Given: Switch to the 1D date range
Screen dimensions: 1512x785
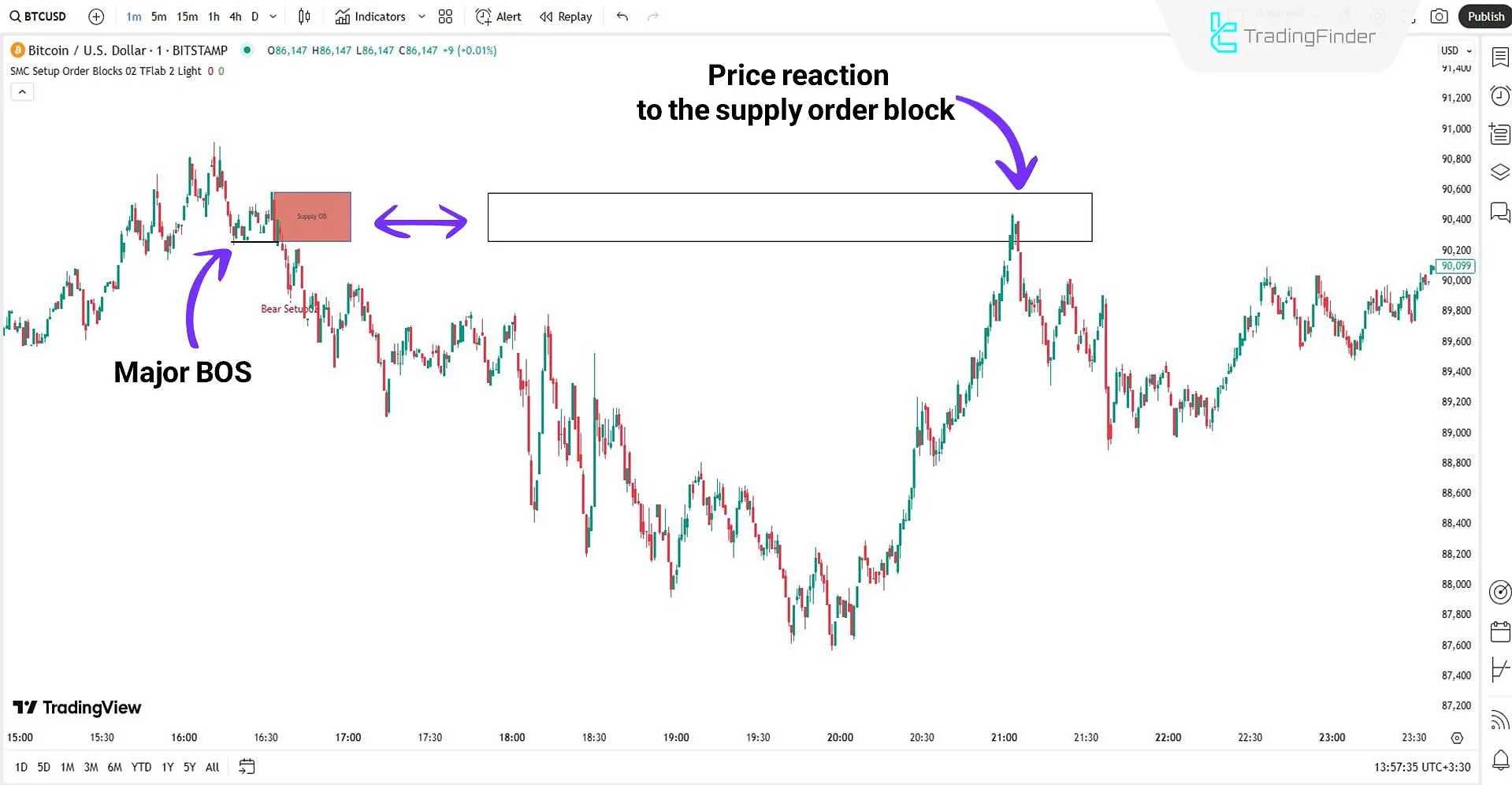Looking at the screenshot, I should coord(20,766).
